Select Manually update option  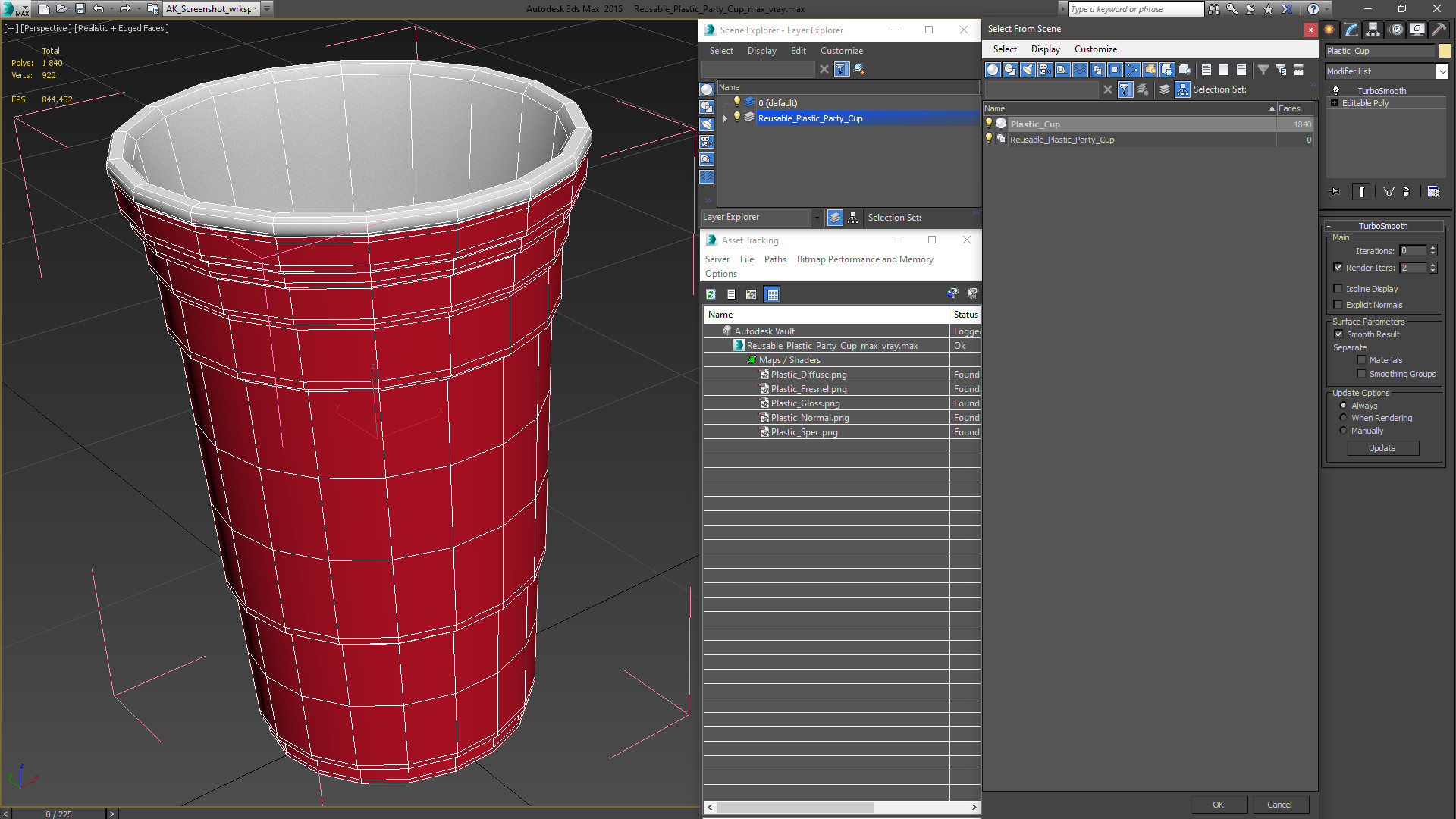(x=1343, y=431)
